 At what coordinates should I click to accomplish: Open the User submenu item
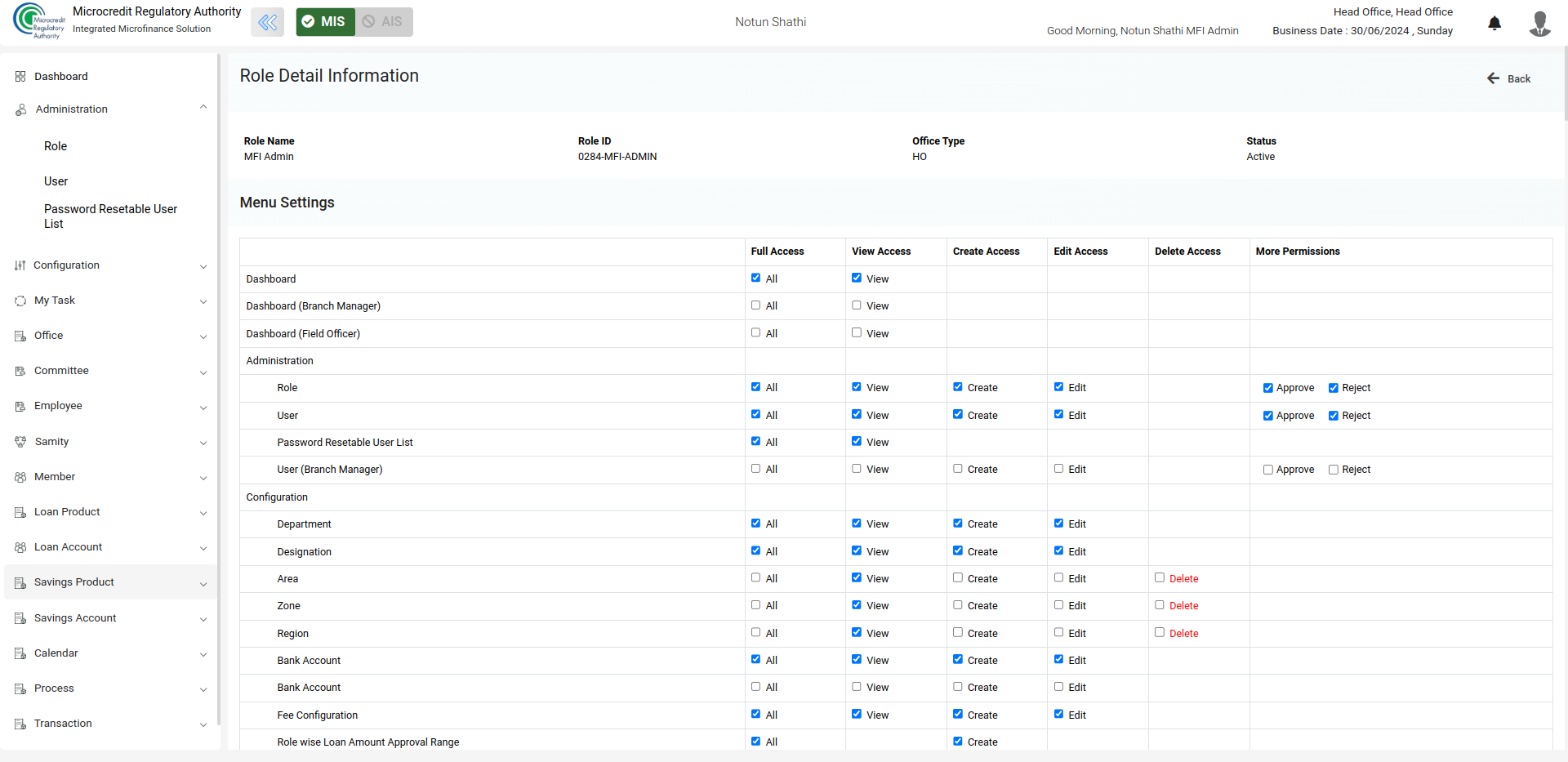(56, 181)
